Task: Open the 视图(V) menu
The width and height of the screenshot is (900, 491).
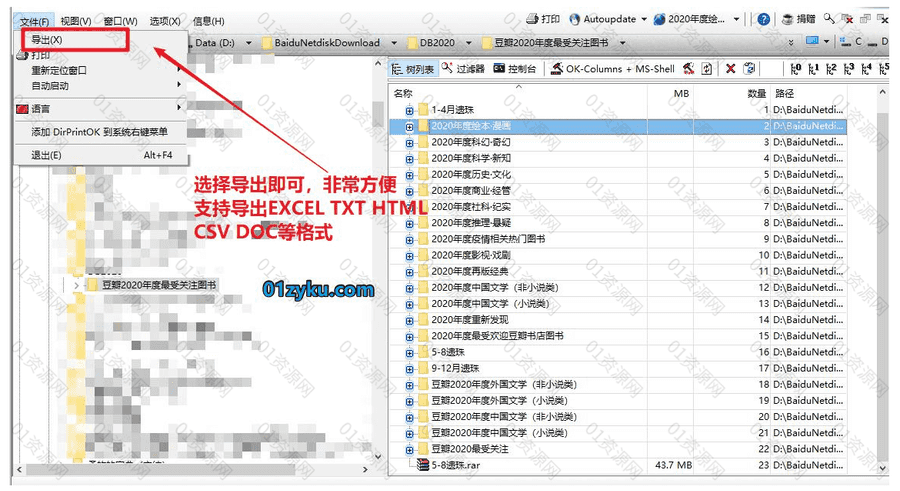Action: coord(76,21)
